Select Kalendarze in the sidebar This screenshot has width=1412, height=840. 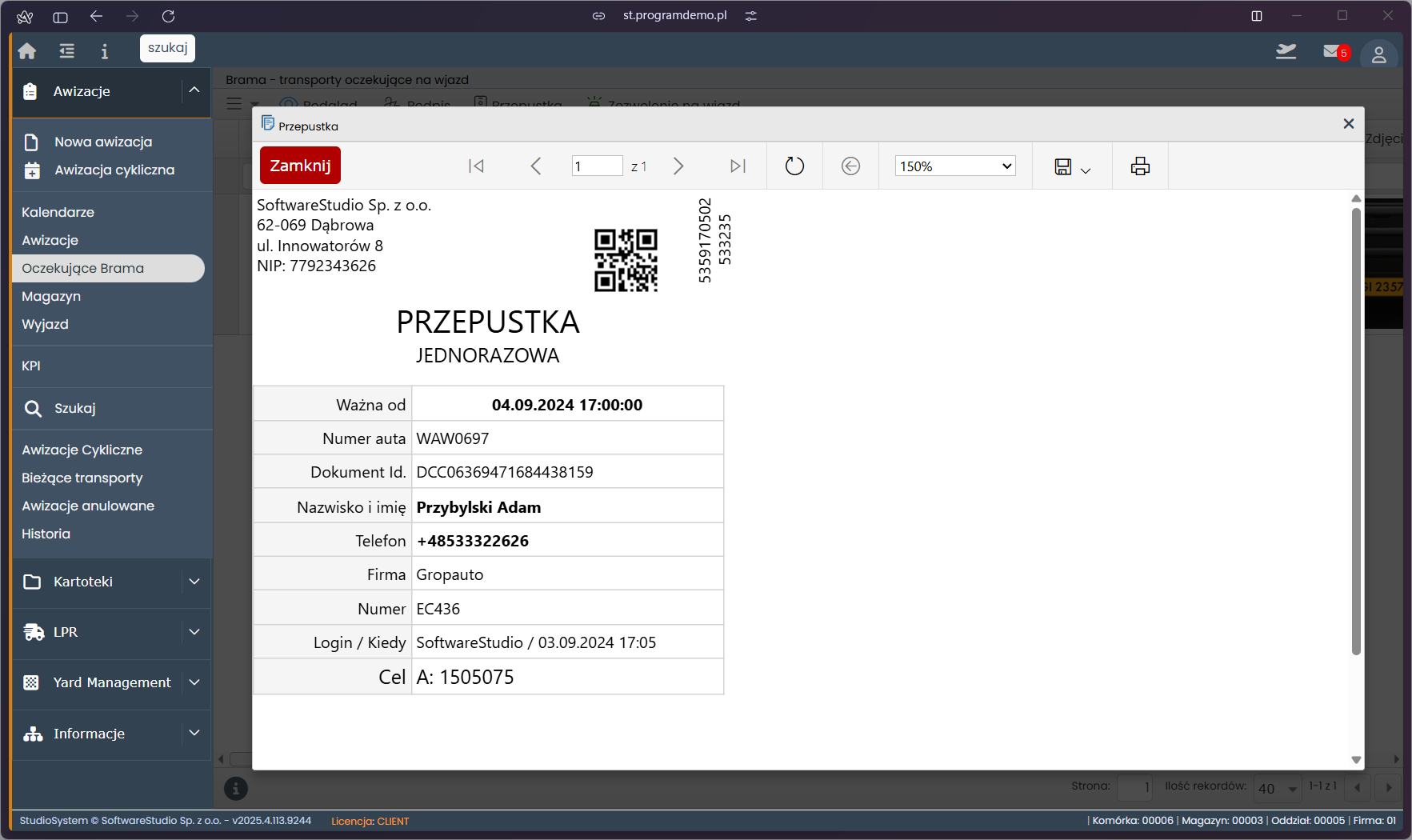click(x=58, y=212)
